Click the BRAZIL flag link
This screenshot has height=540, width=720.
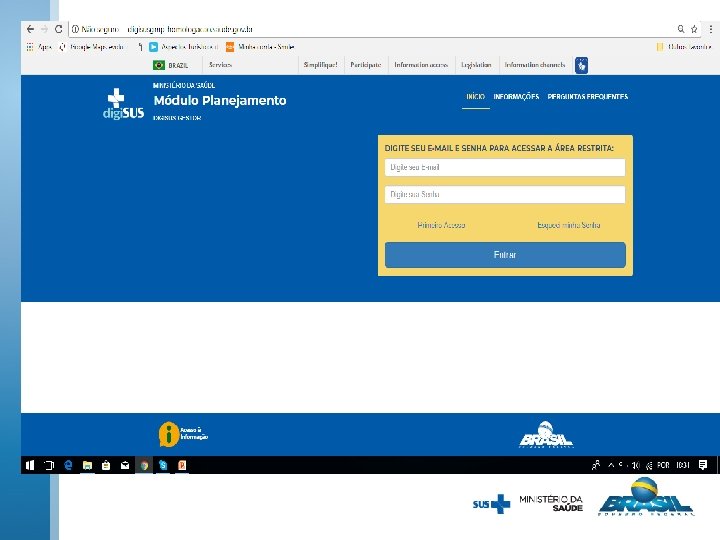tap(170, 65)
